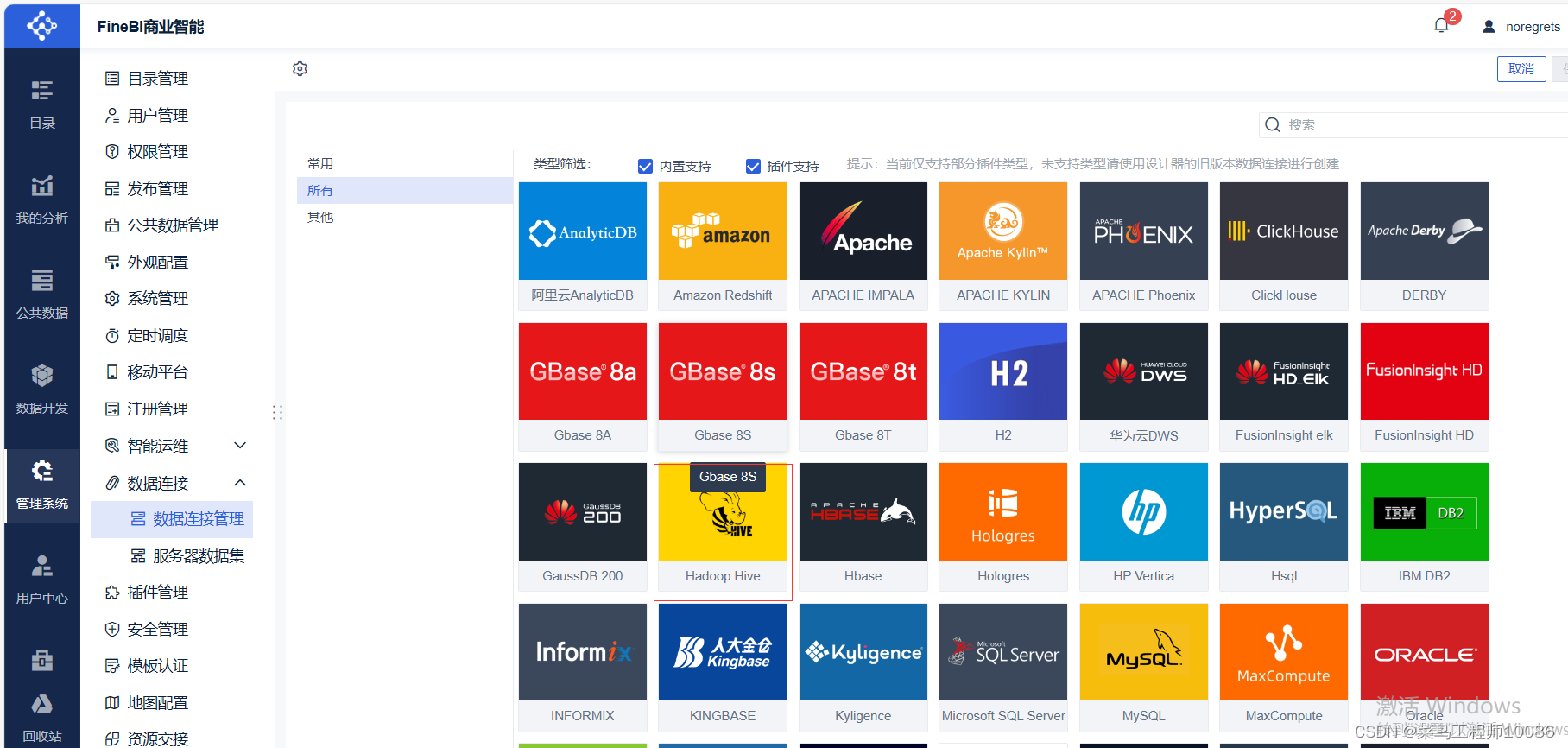Choose the DERBY connection tile
The height and width of the screenshot is (748, 1568).
(x=1425, y=245)
